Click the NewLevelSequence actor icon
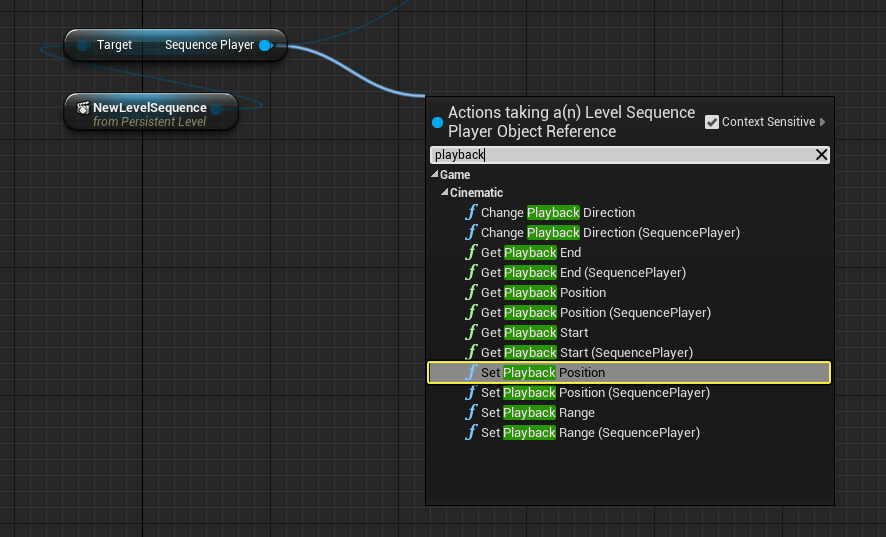The height and width of the screenshot is (537, 886). [83, 108]
